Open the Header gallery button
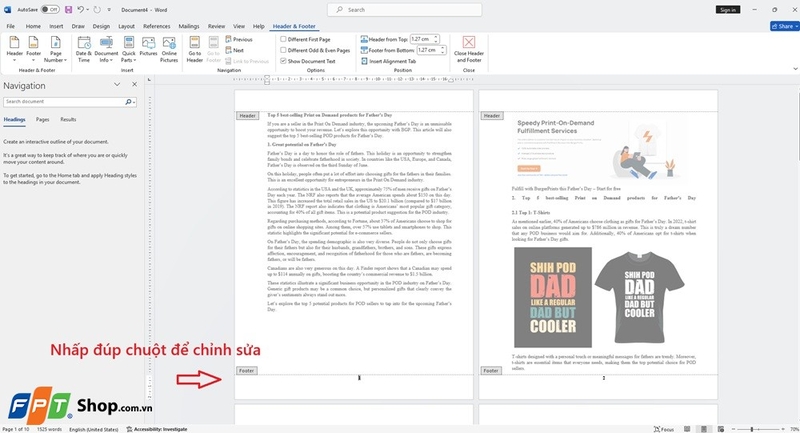The height and width of the screenshot is (433, 800). click(x=14, y=49)
